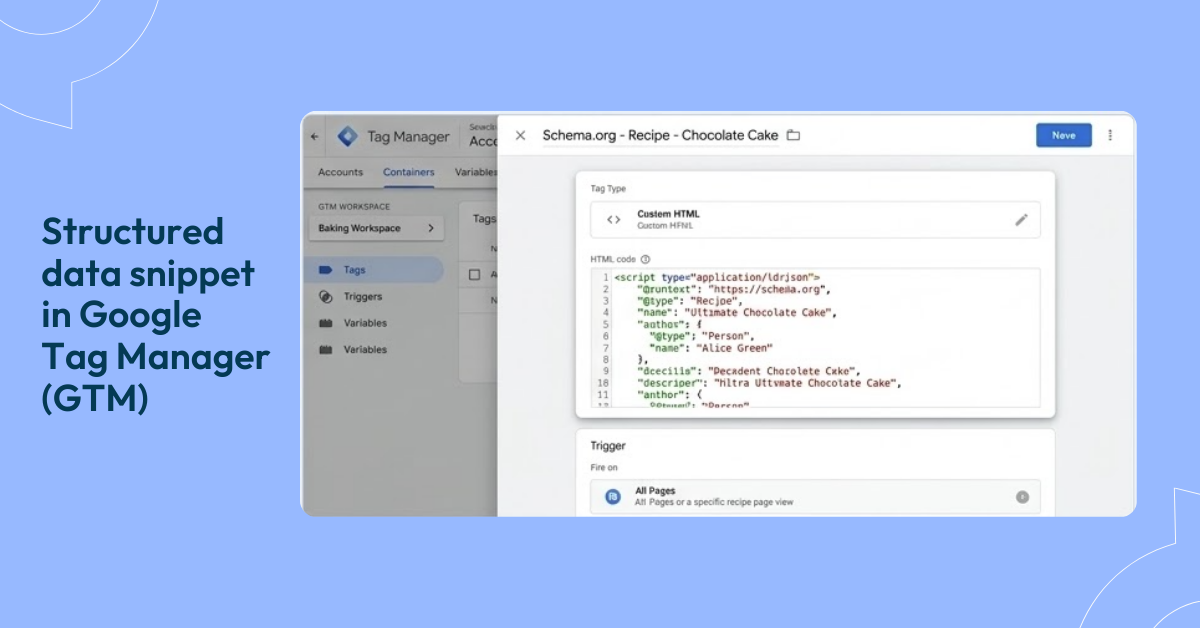This screenshot has width=1200, height=628.
Task: Click the All Pages trigger icon
Action: click(613, 496)
